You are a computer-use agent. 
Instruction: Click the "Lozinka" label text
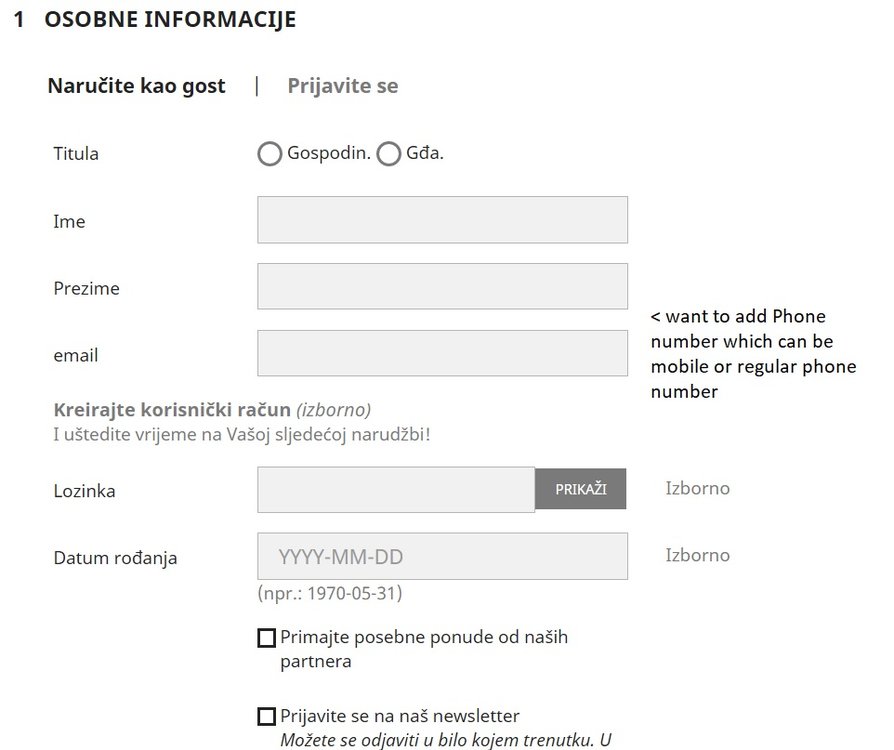coord(84,491)
